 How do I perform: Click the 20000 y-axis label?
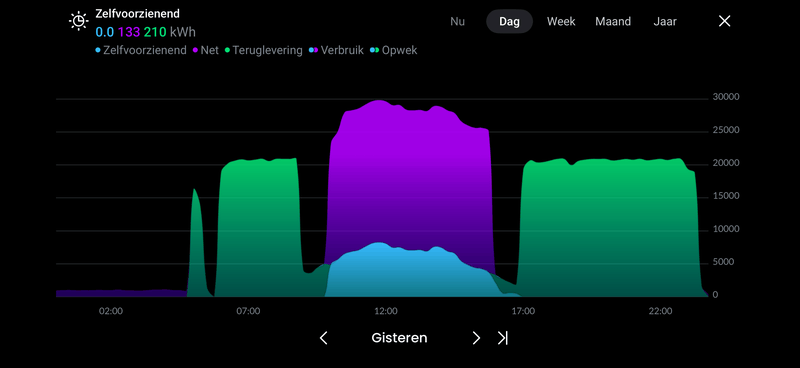tap(726, 163)
